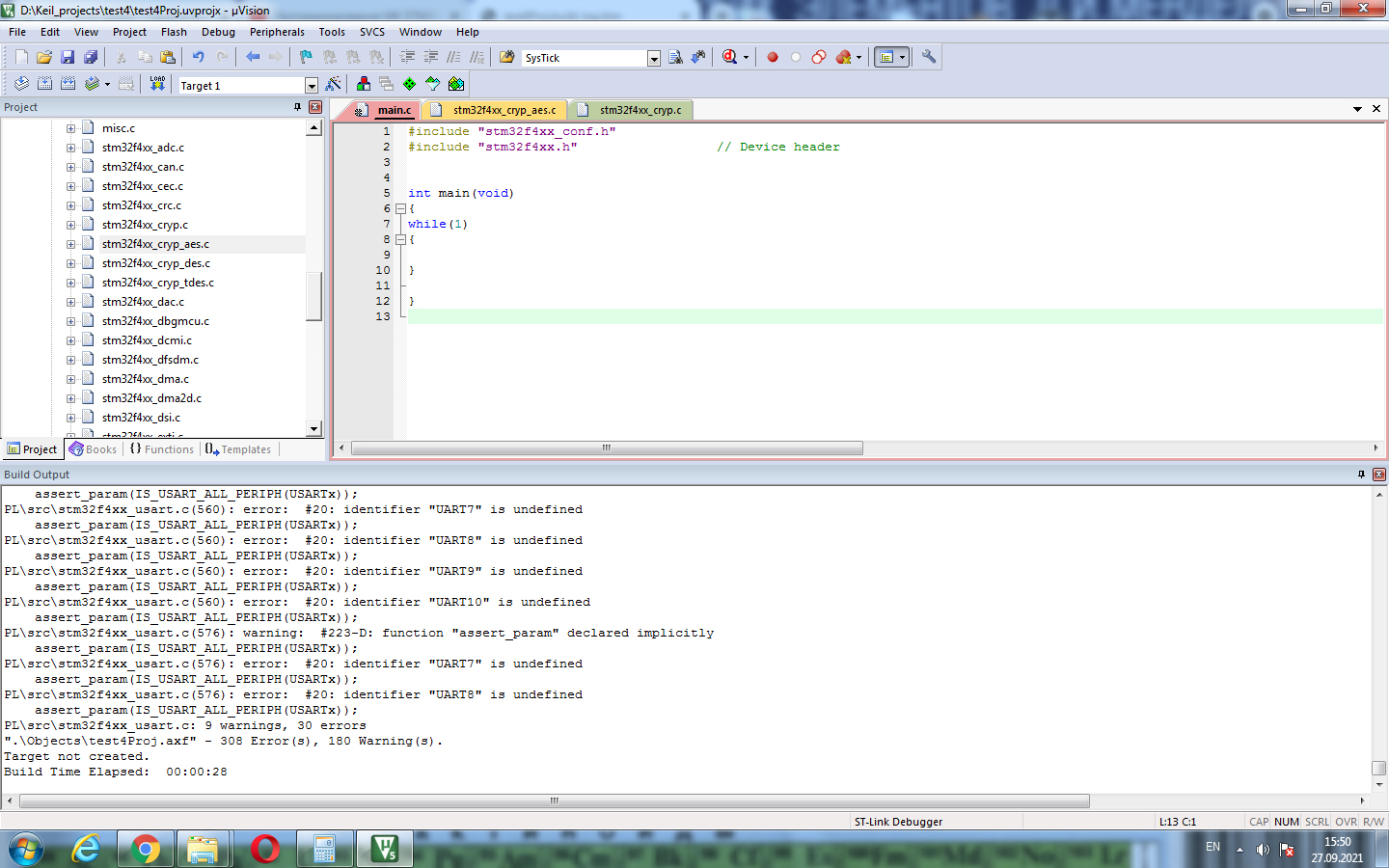1389x868 pixels.
Task: Toggle the Project panel auto-hide pin
Action: coord(297,107)
